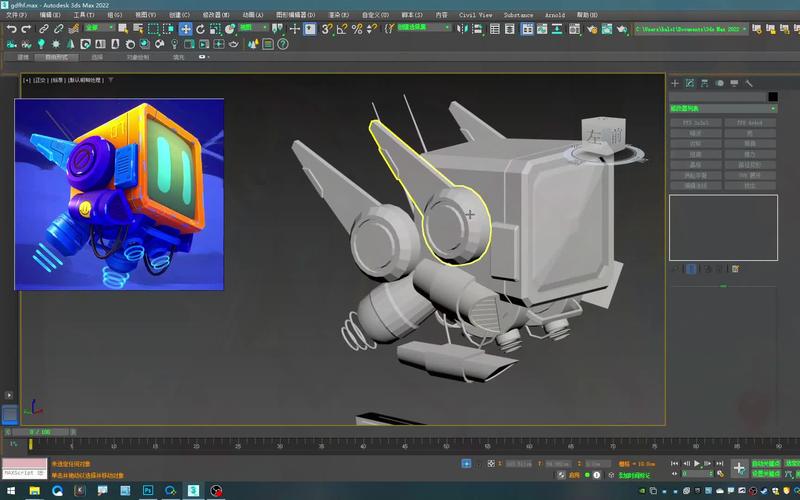Toggle Keyboard Shortcut Override
The width and height of the screenshot is (800, 500).
[x=310, y=29]
